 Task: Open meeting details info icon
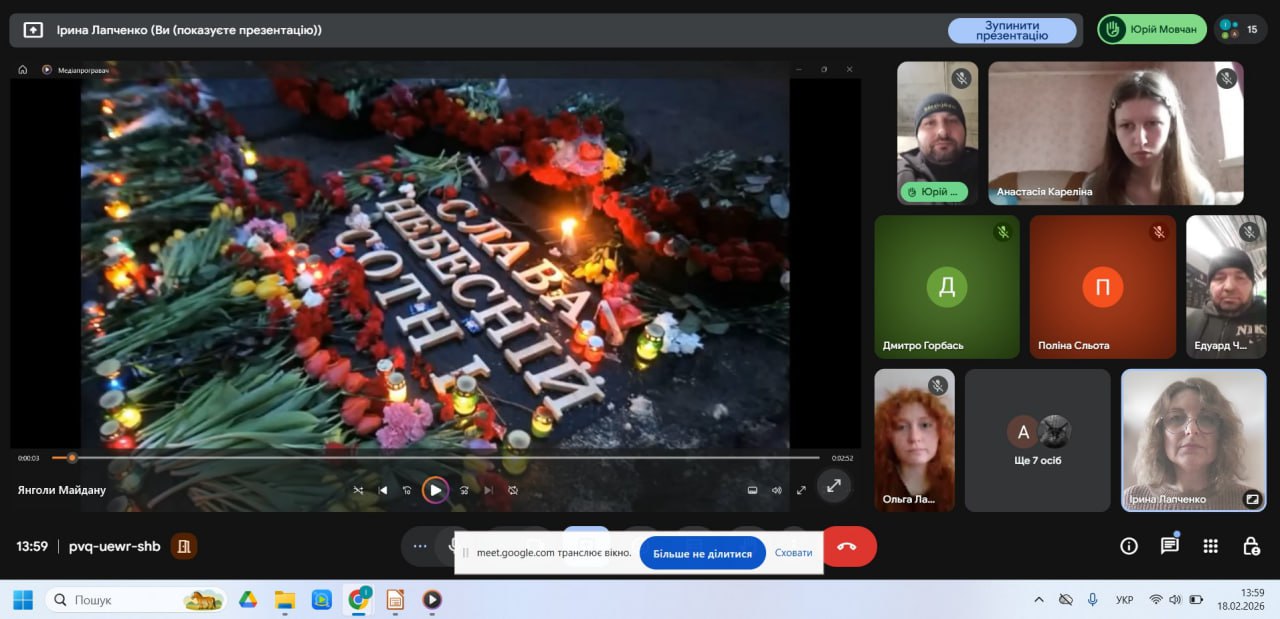(x=1129, y=546)
